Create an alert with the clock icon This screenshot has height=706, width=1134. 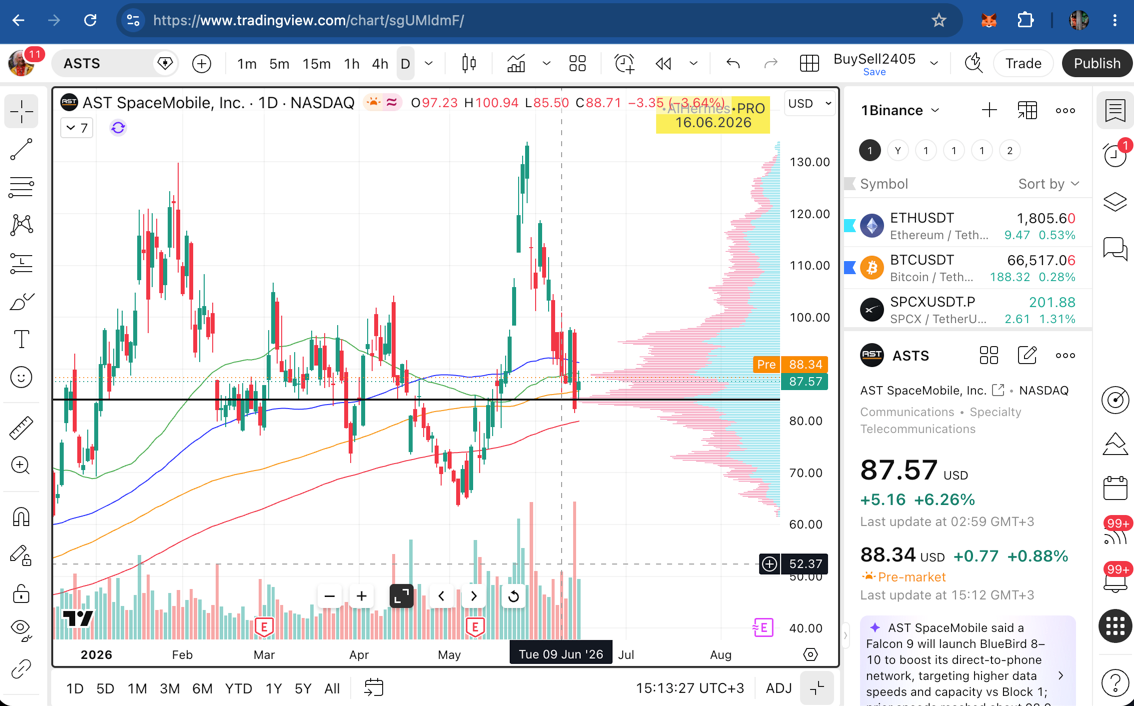pos(625,64)
